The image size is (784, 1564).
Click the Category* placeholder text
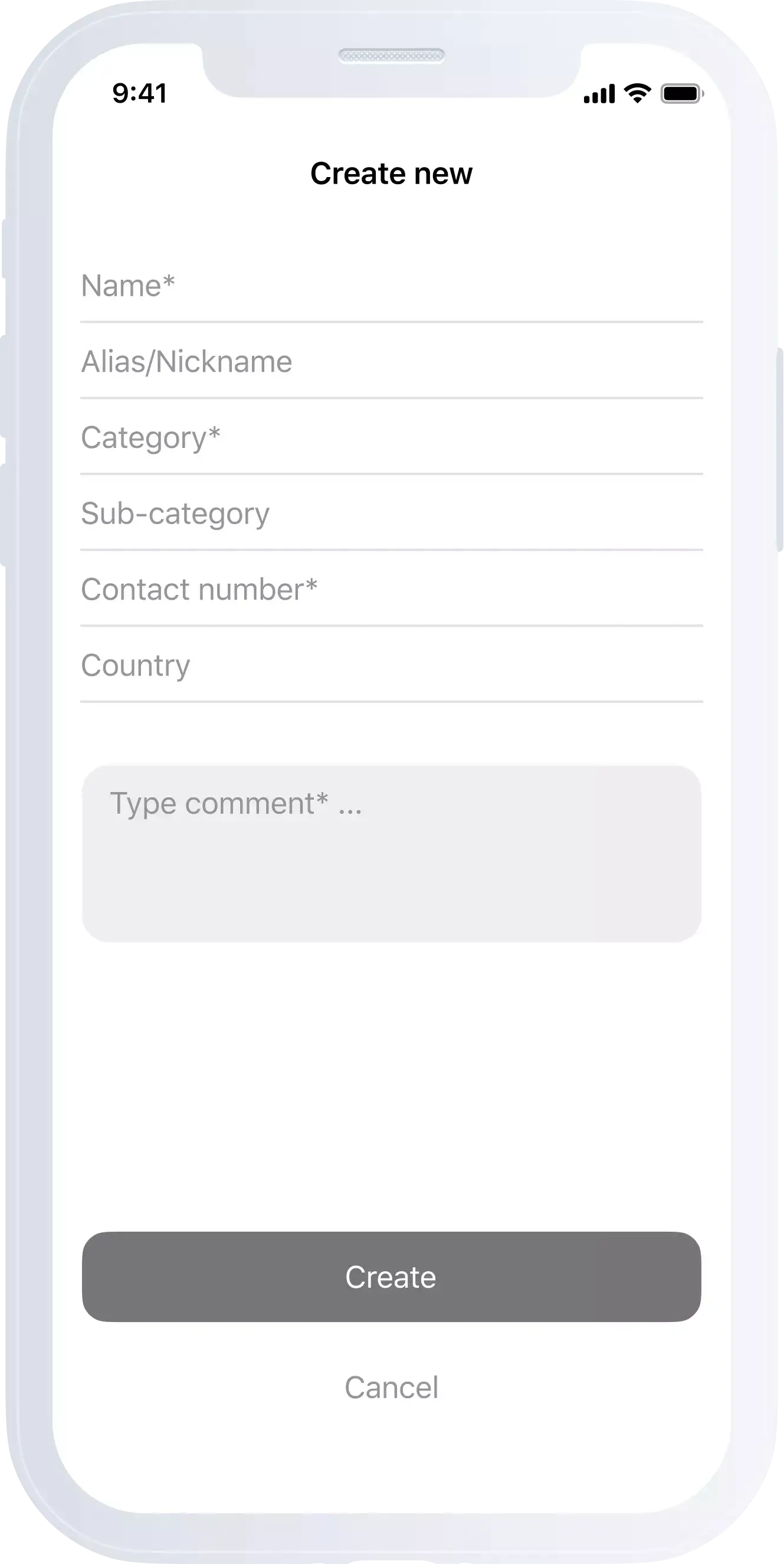coord(150,439)
